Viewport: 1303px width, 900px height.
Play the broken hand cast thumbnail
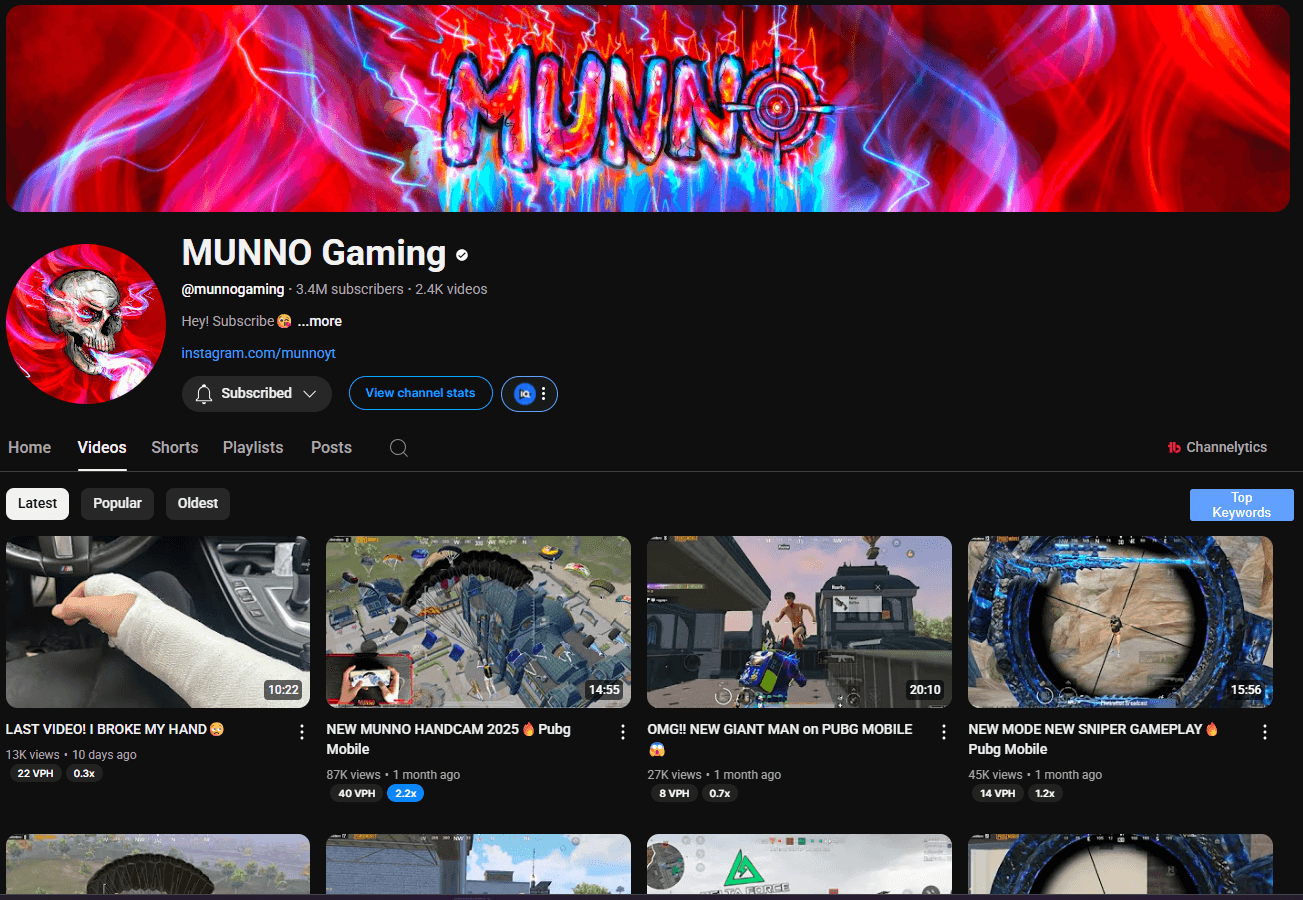(x=158, y=622)
